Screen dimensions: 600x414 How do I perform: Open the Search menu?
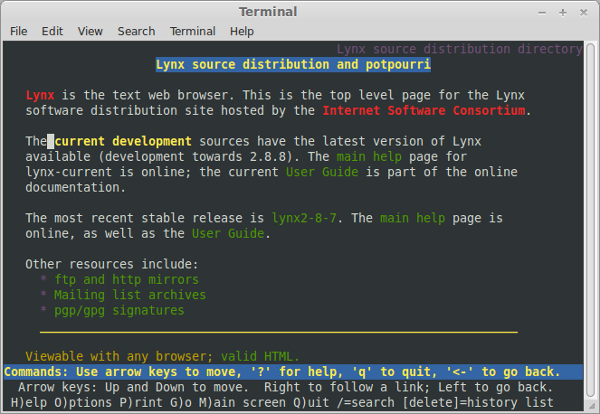[x=136, y=31]
